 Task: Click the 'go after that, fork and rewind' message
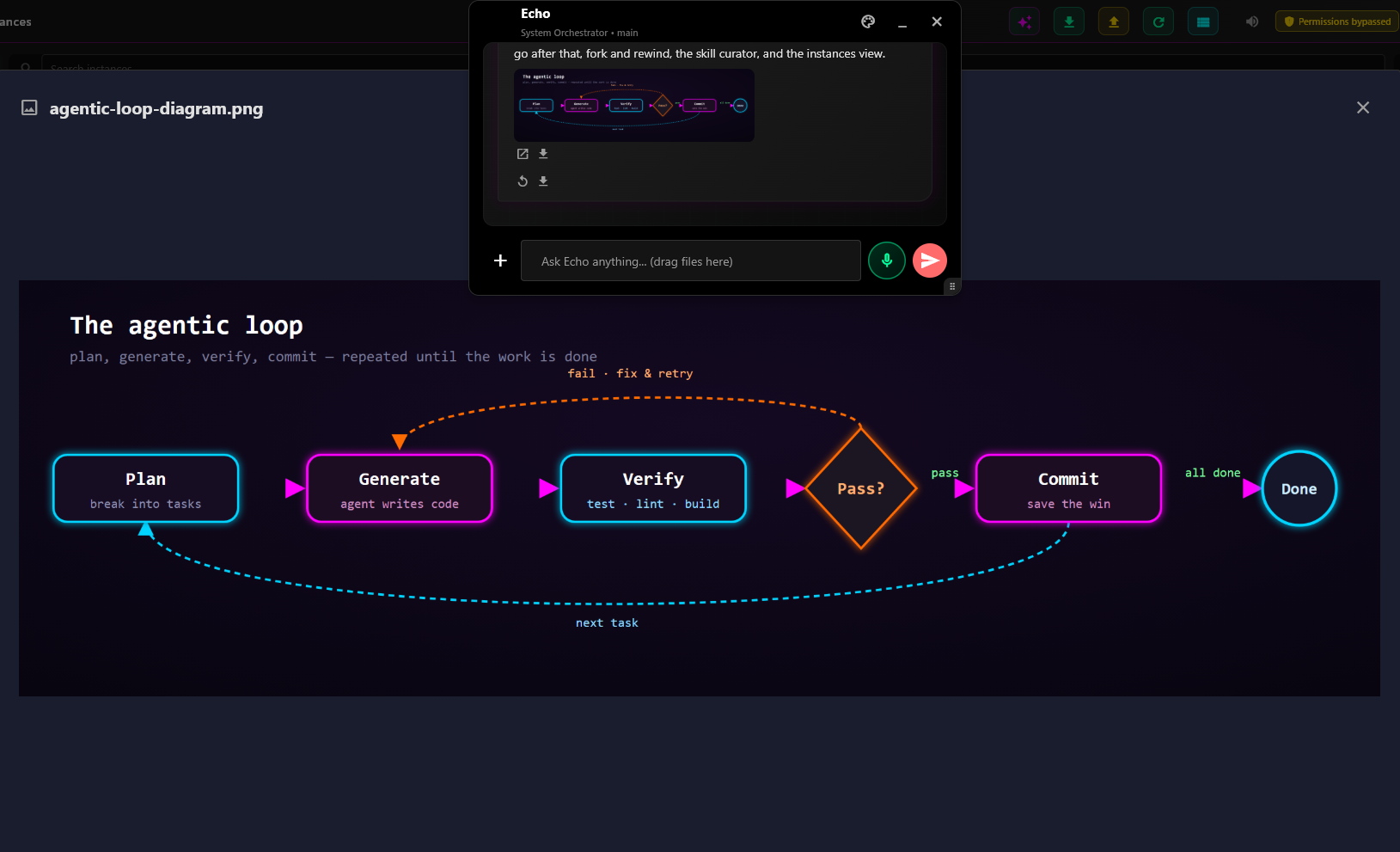coord(700,53)
